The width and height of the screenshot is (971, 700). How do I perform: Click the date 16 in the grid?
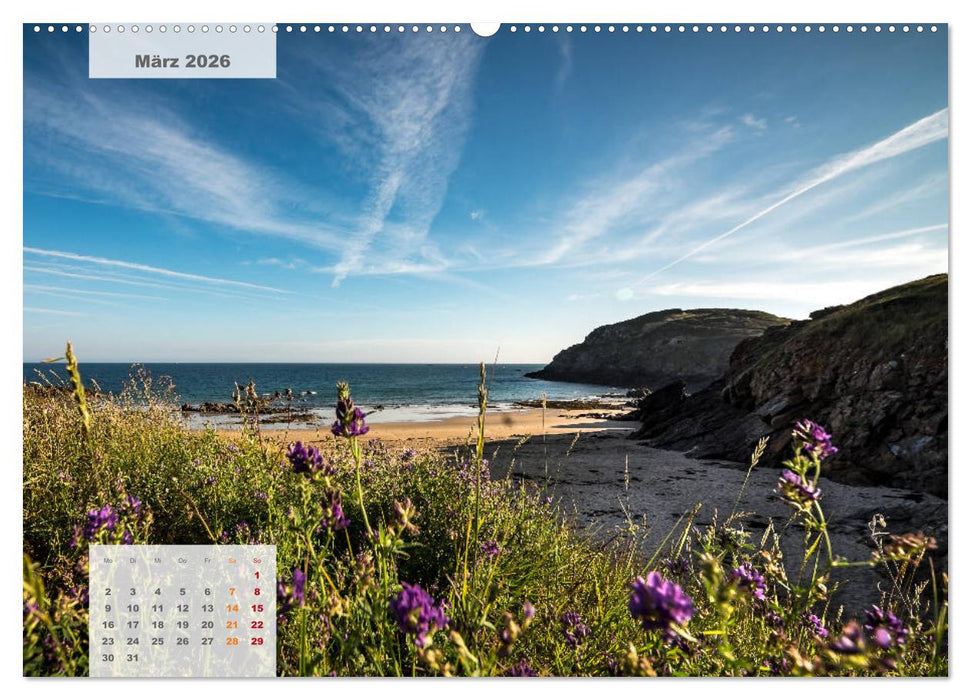[109, 625]
